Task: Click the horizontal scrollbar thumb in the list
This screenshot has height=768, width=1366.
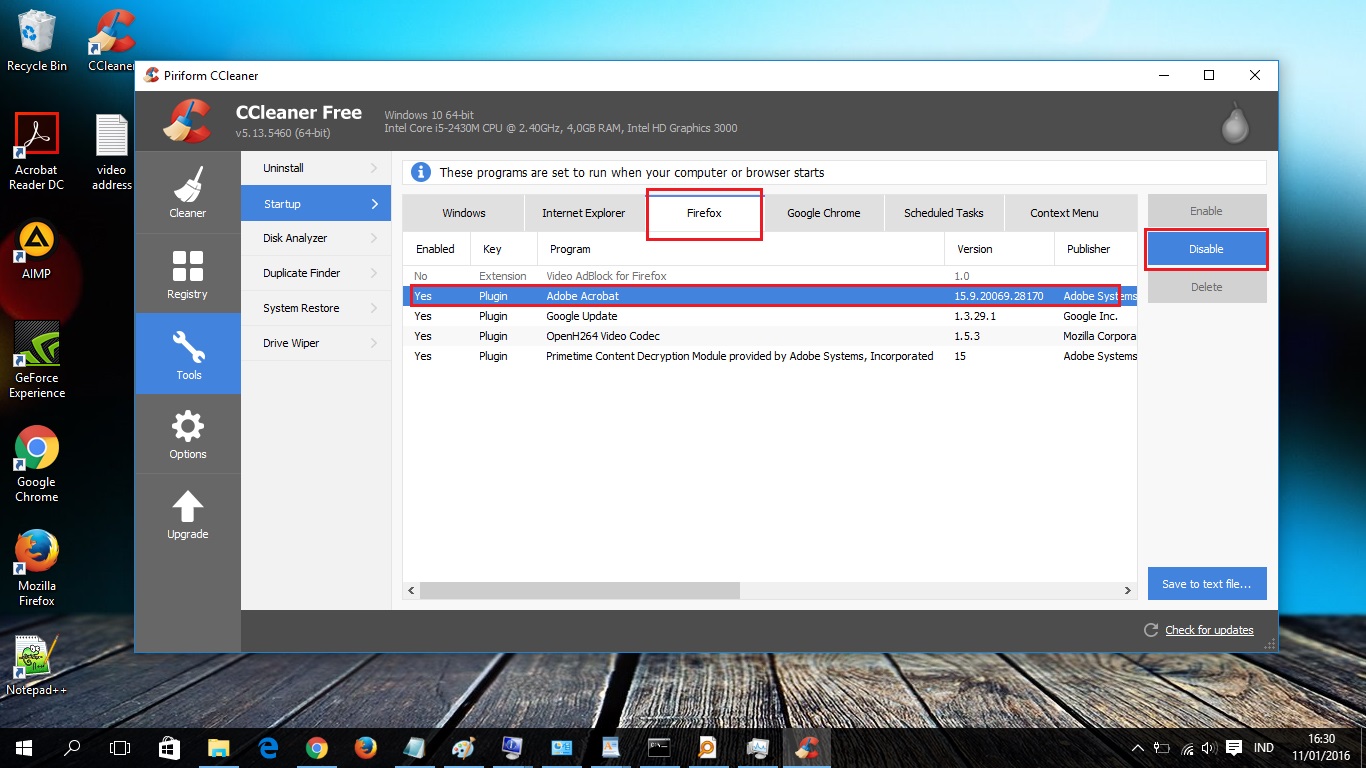Action: 580,591
